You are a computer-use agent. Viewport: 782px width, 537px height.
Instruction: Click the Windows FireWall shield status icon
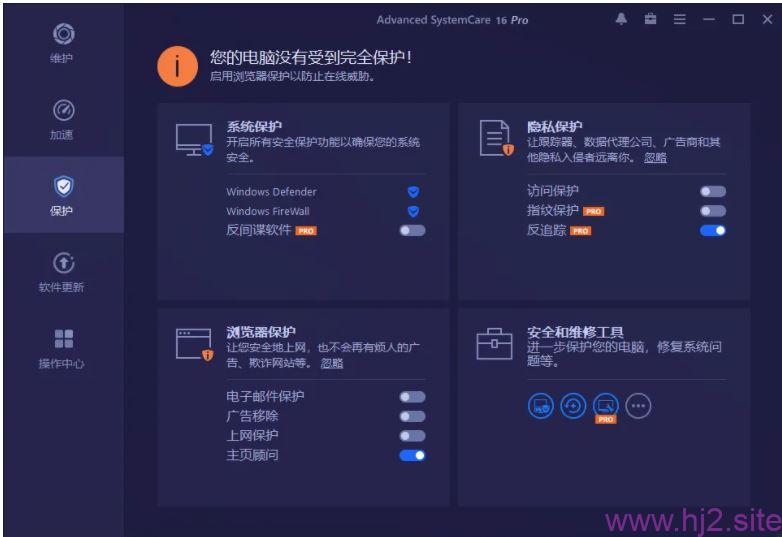[x=413, y=211]
